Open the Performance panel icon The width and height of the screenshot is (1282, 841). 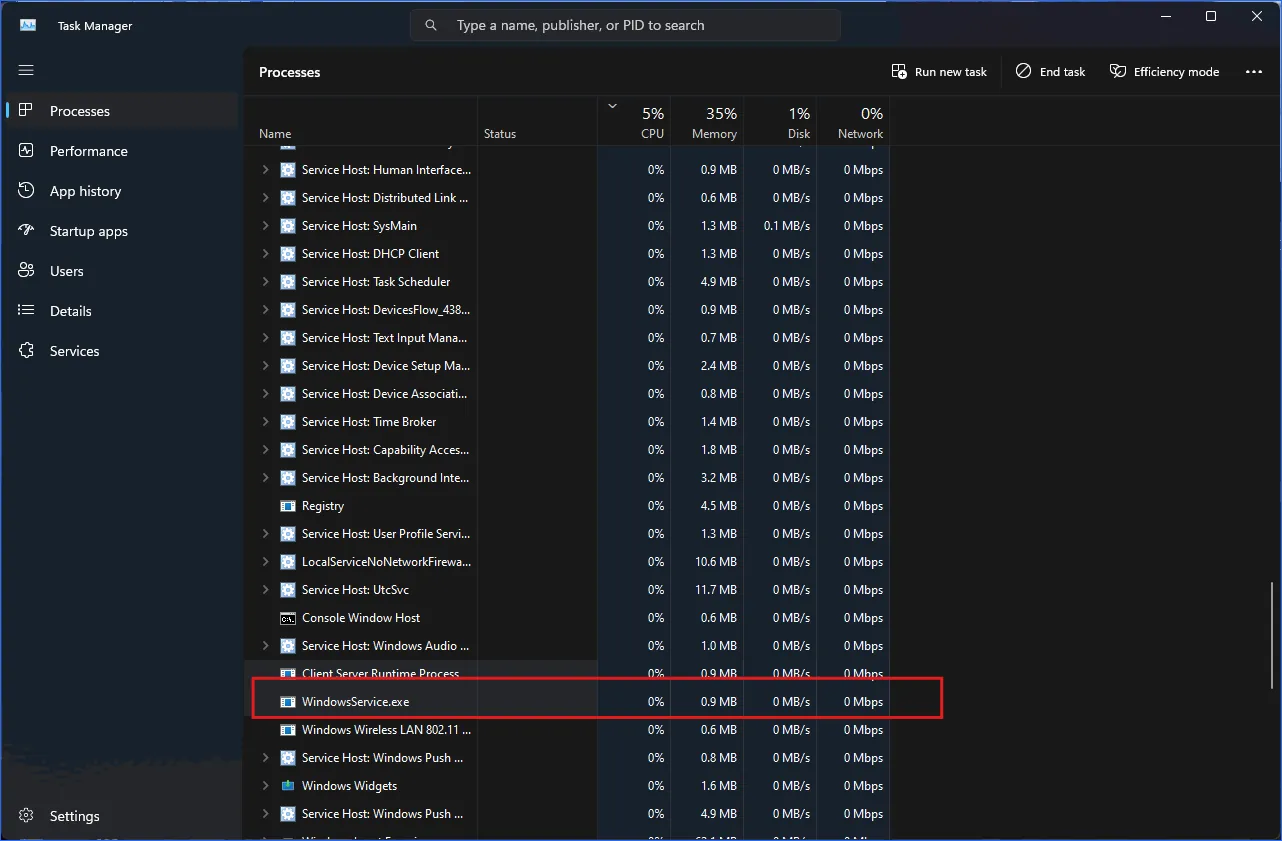coord(25,150)
